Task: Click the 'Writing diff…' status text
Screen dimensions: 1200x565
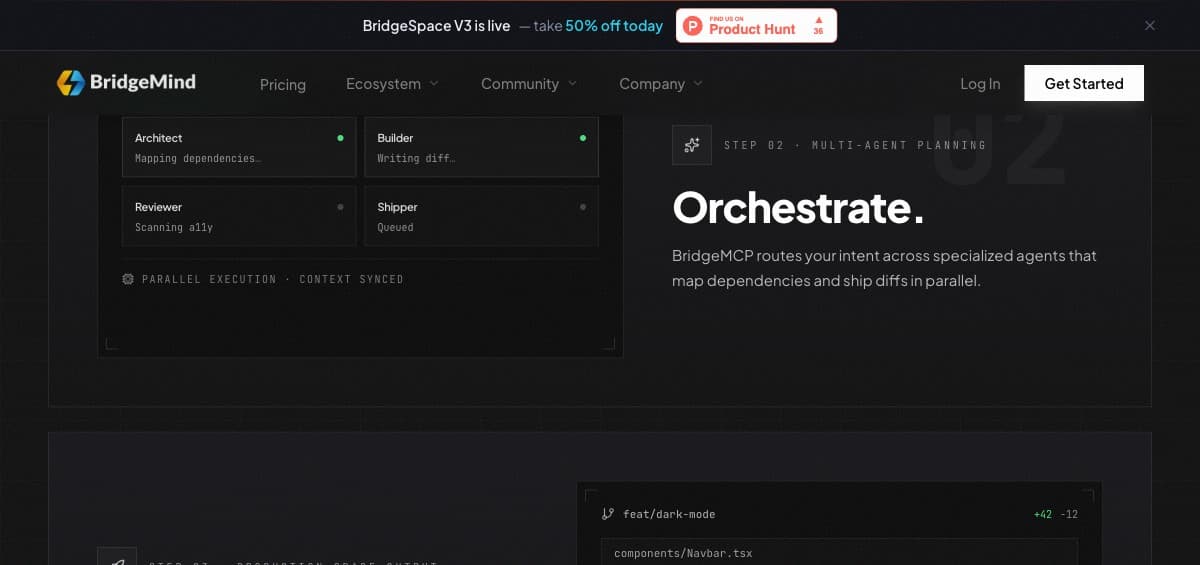Action: (x=416, y=159)
